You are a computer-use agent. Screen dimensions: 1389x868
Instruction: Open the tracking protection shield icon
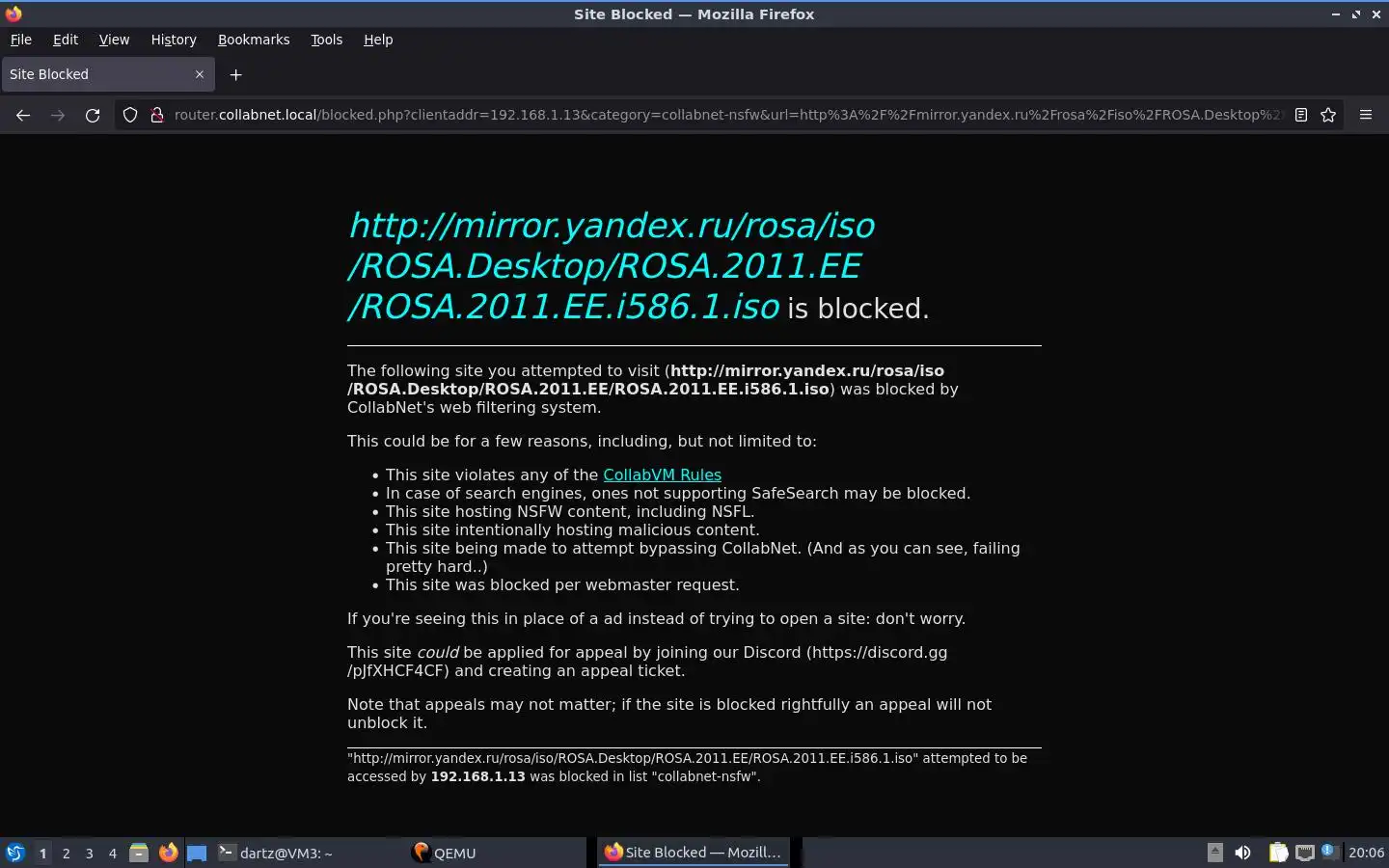point(130,115)
